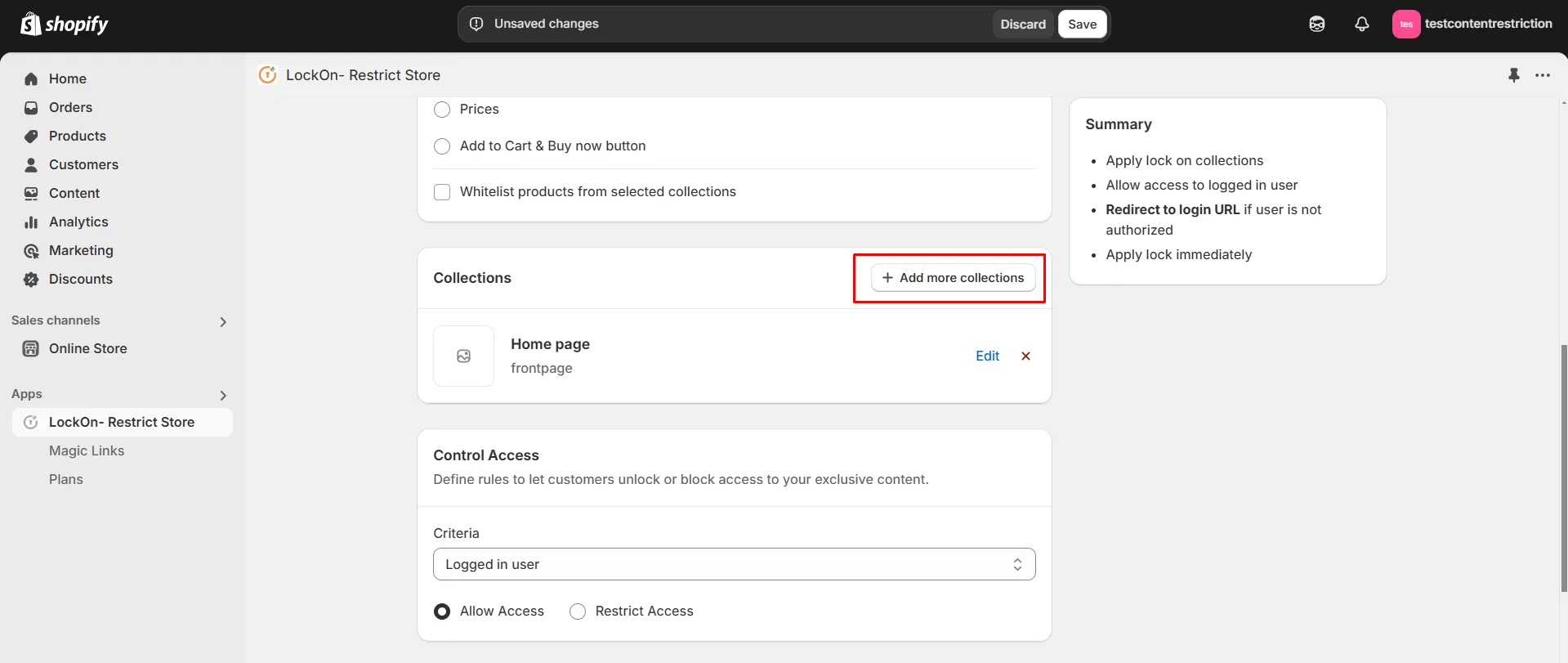Click the 'Summary' heading
Image resolution: width=1568 pixels, height=663 pixels.
click(1118, 124)
